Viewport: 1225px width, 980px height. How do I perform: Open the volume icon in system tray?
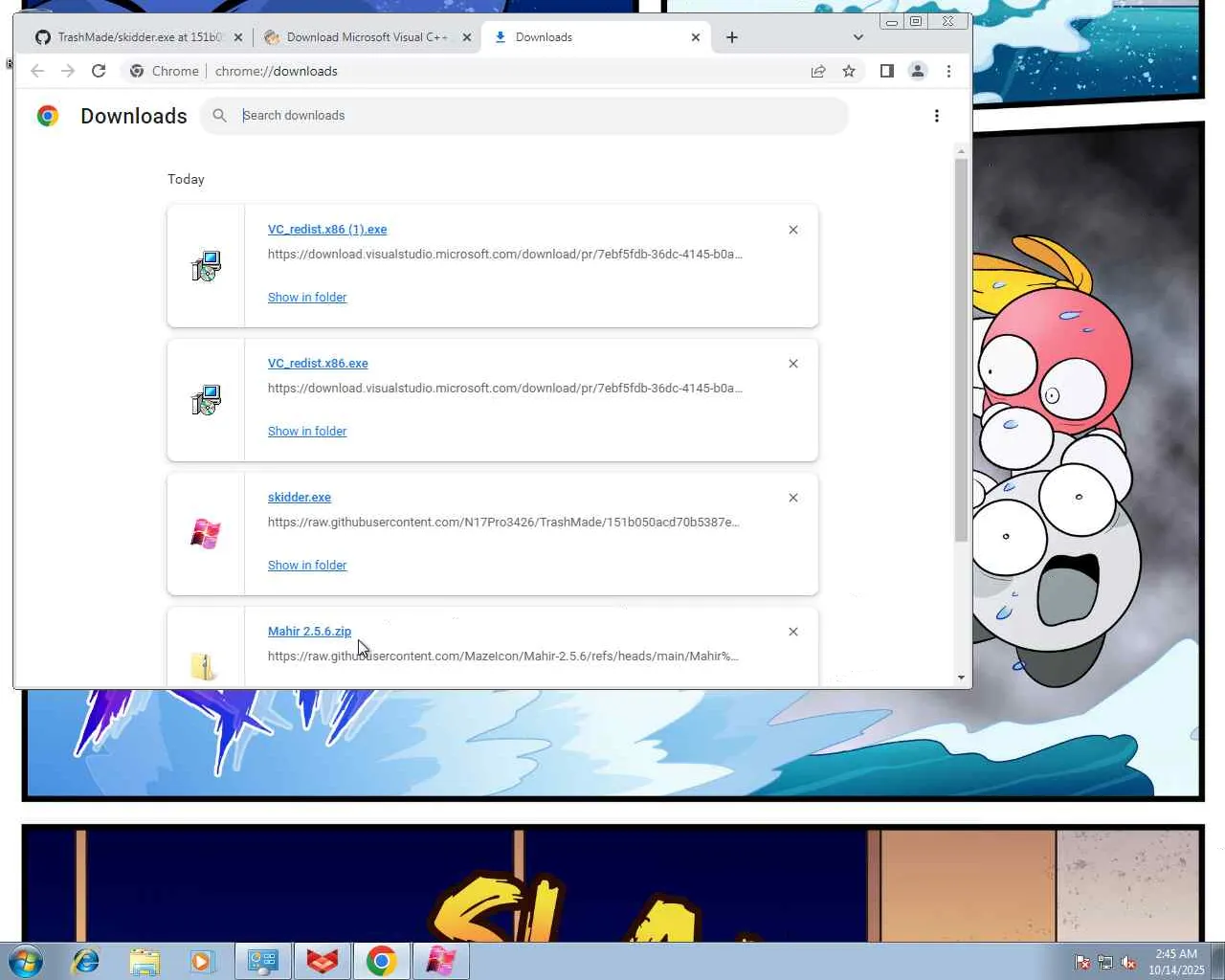[1128, 963]
